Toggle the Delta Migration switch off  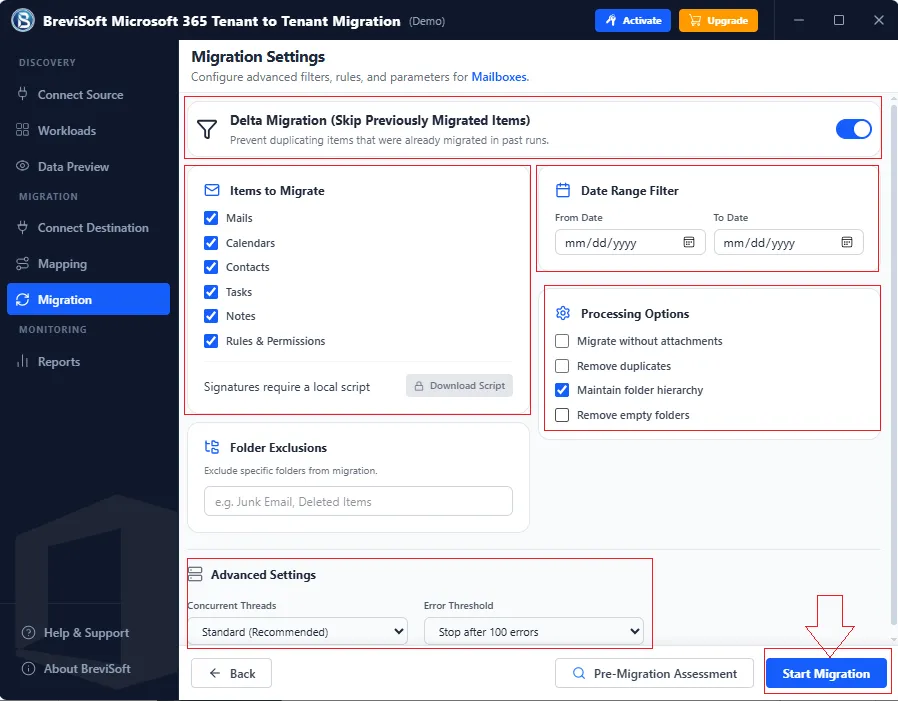pos(853,129)
